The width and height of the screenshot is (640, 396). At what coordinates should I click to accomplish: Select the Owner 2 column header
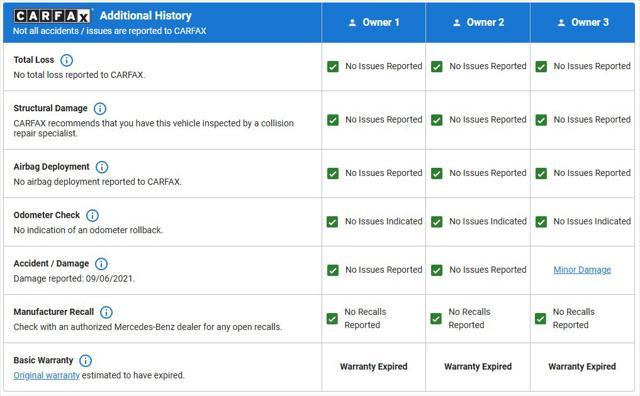coord(478,22)
